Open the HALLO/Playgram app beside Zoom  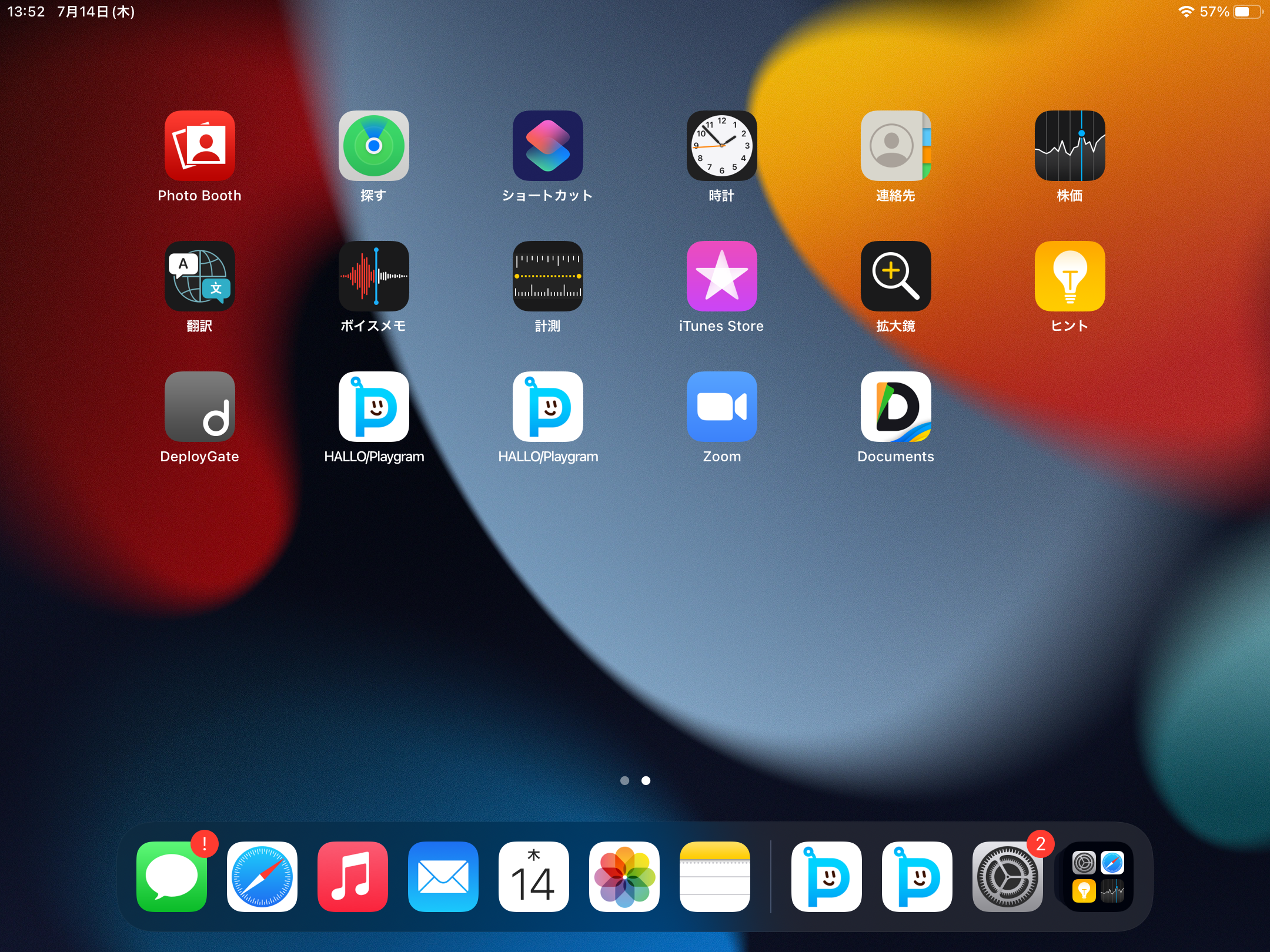[x=547, y=407]
